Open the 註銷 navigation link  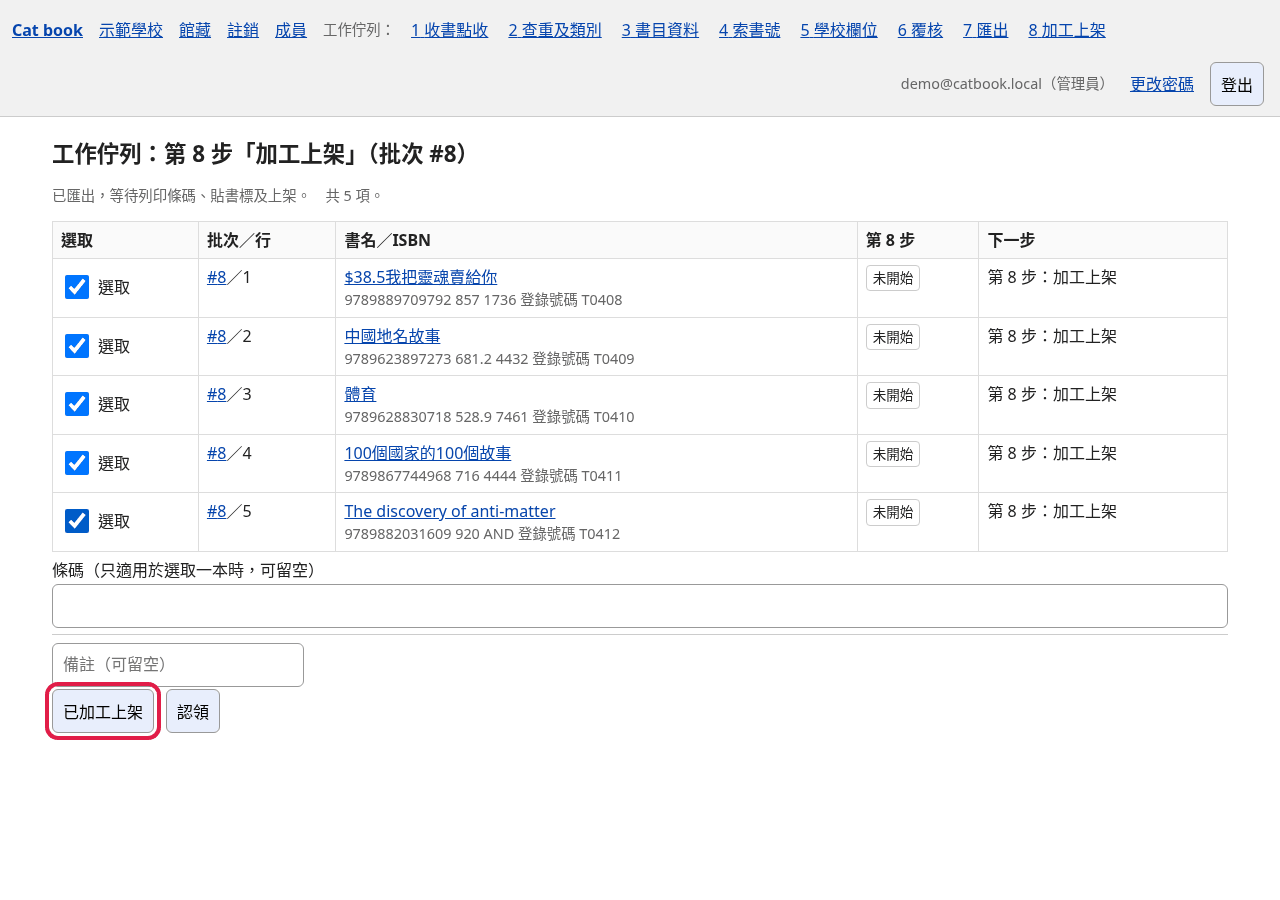click(x=243, y=30)
